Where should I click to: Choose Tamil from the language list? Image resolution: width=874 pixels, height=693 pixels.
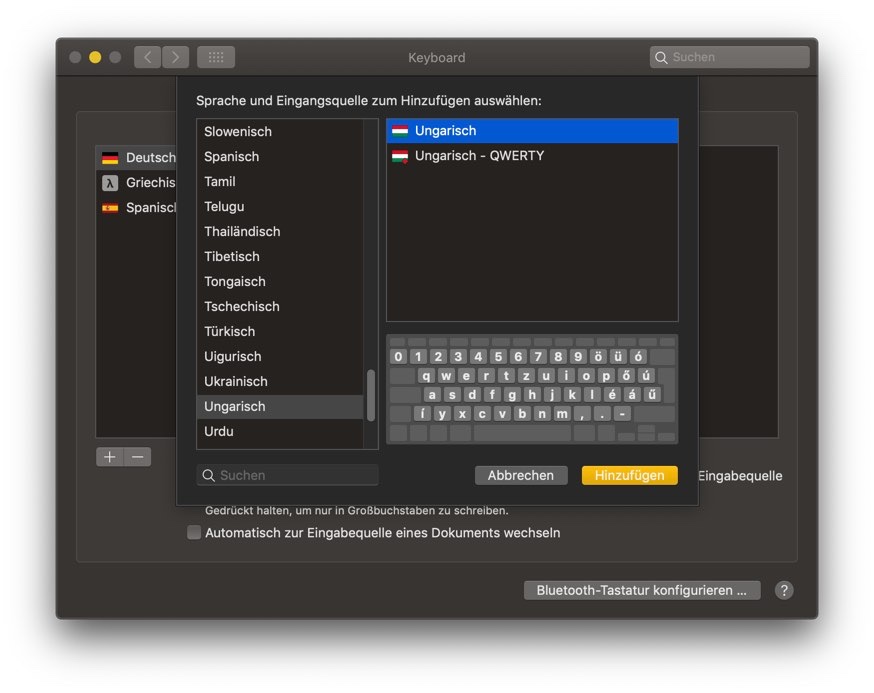[x=280, y=182]
